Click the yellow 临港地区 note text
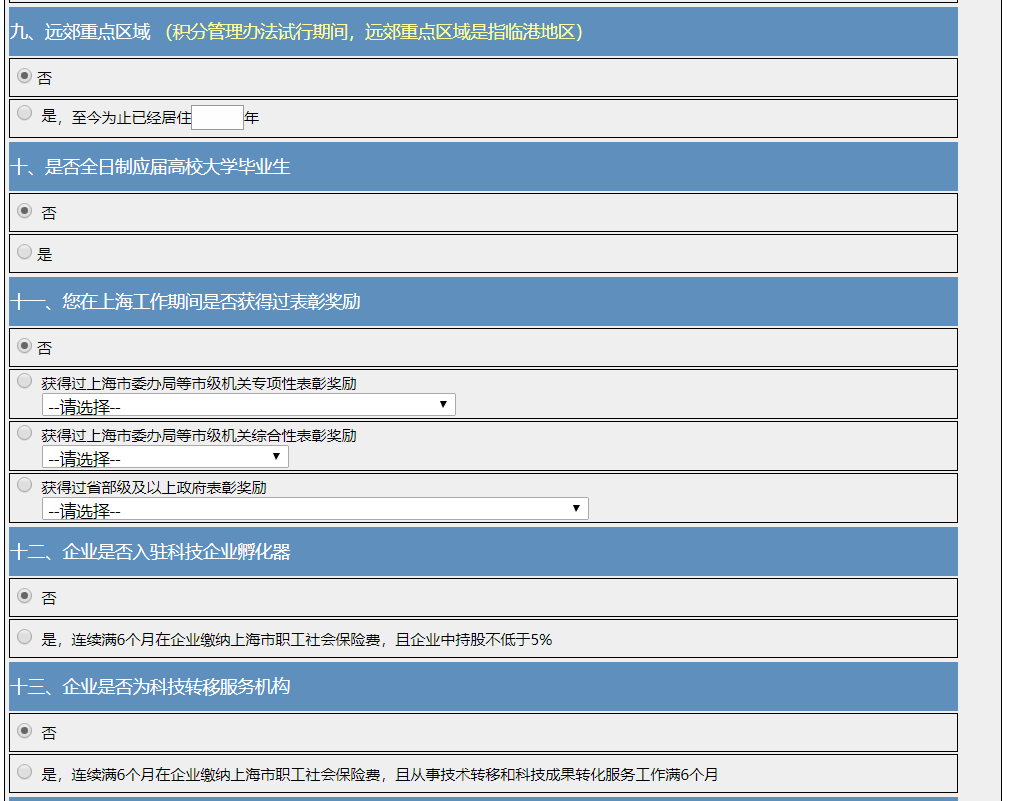Viewport: 1019px width, 801px height. (374, 32)
